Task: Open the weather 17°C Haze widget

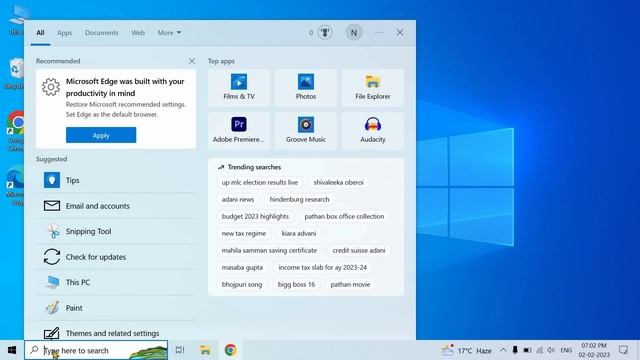Action: point(467,350)
